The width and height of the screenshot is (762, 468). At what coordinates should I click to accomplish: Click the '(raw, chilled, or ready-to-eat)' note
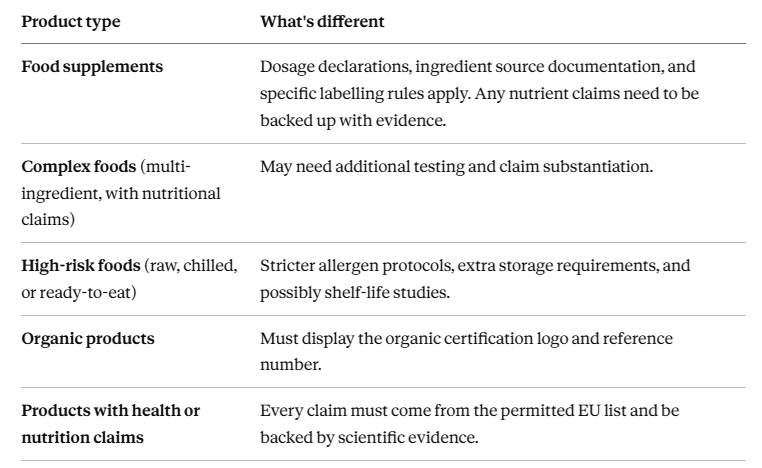pyautogui.click(x=129, y=279)
